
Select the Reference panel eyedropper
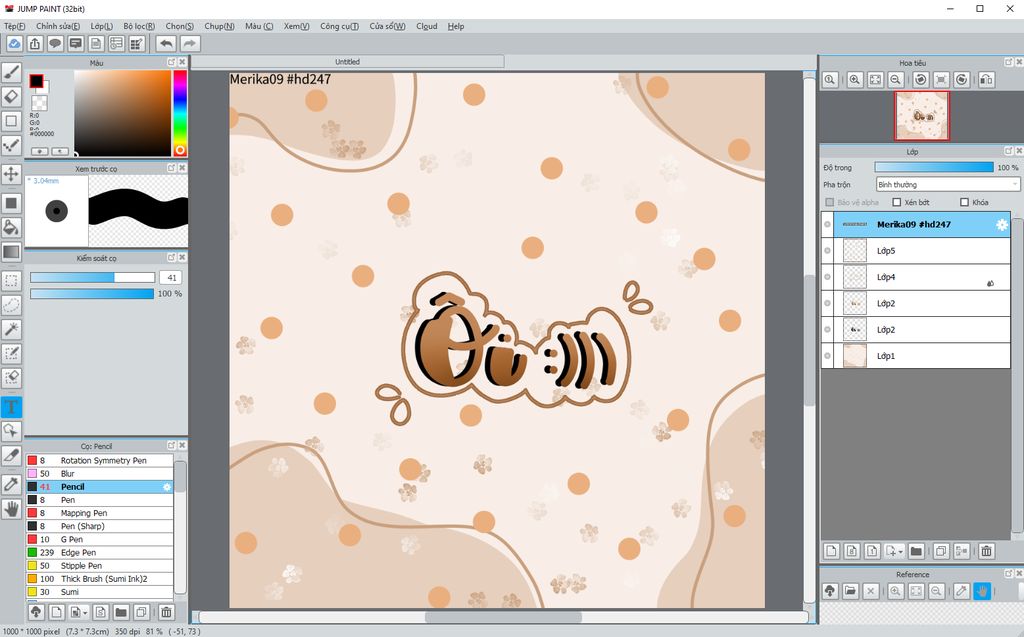coord(961,591)
